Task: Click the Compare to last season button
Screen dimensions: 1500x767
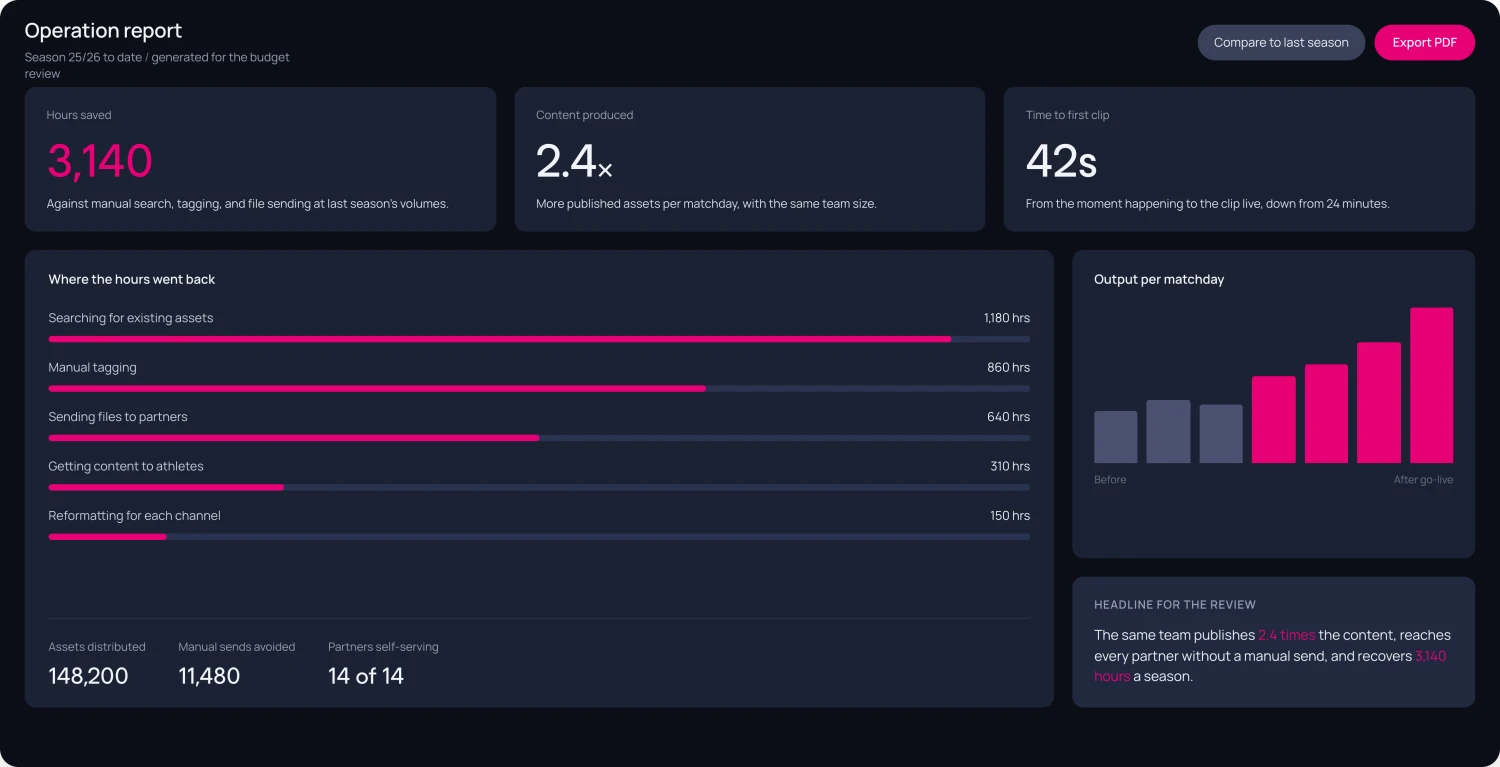Action: (x=1281, y=43)
